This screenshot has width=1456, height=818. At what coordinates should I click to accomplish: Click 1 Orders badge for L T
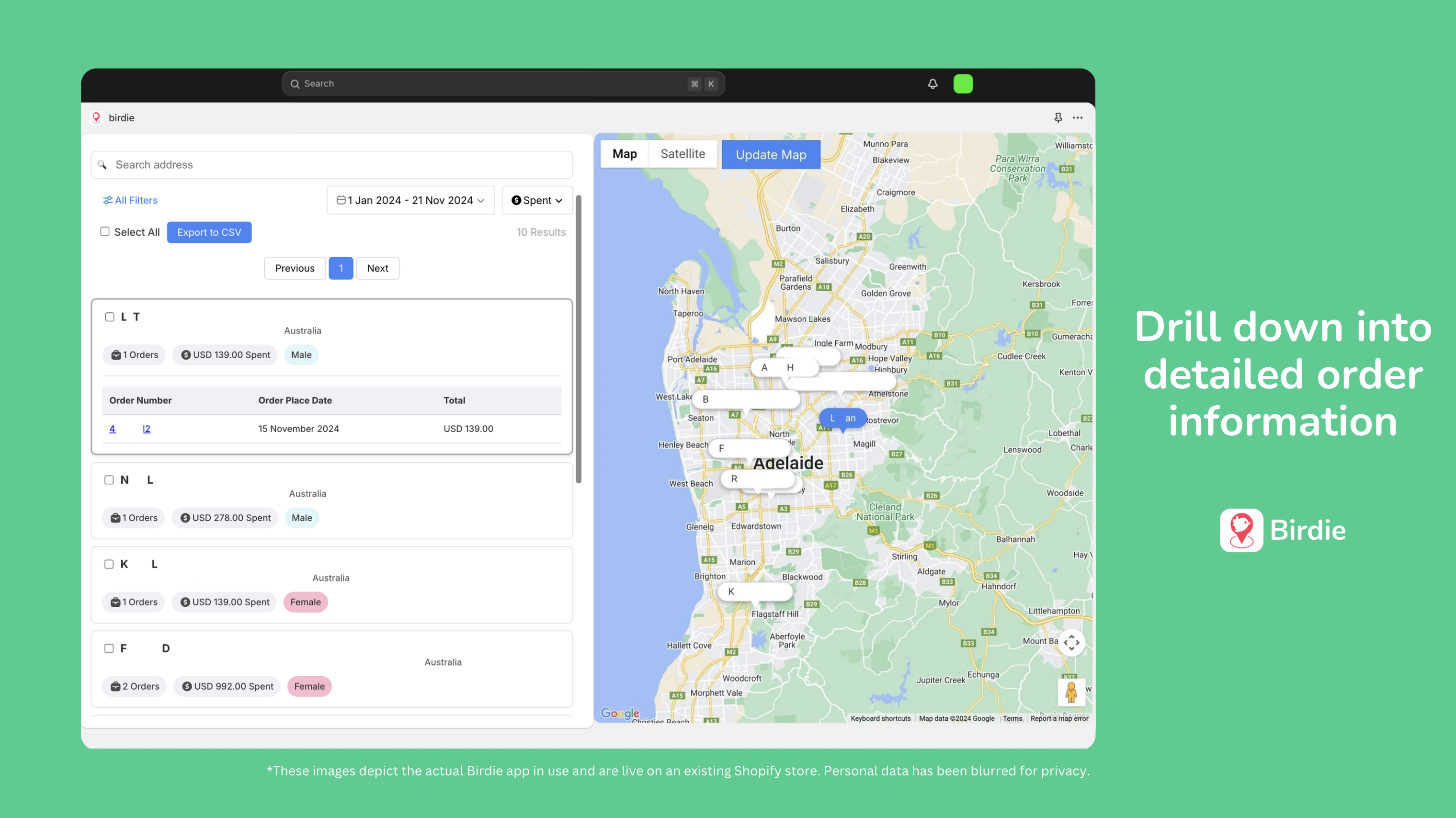(x=135, y=355)
